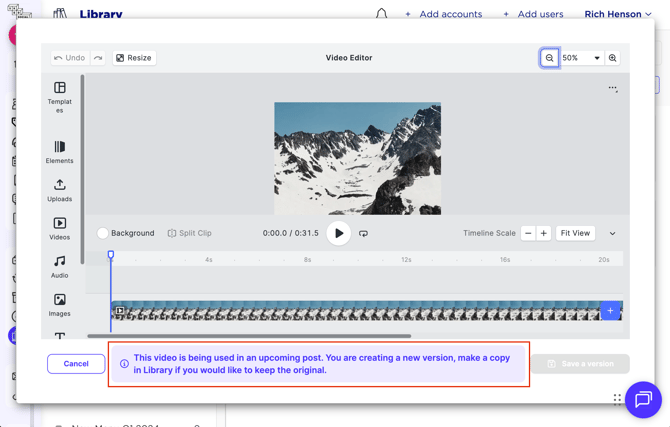This screenshot has height=427, width=670.
Task: Open the Videos panel
Action: point(59,229)
